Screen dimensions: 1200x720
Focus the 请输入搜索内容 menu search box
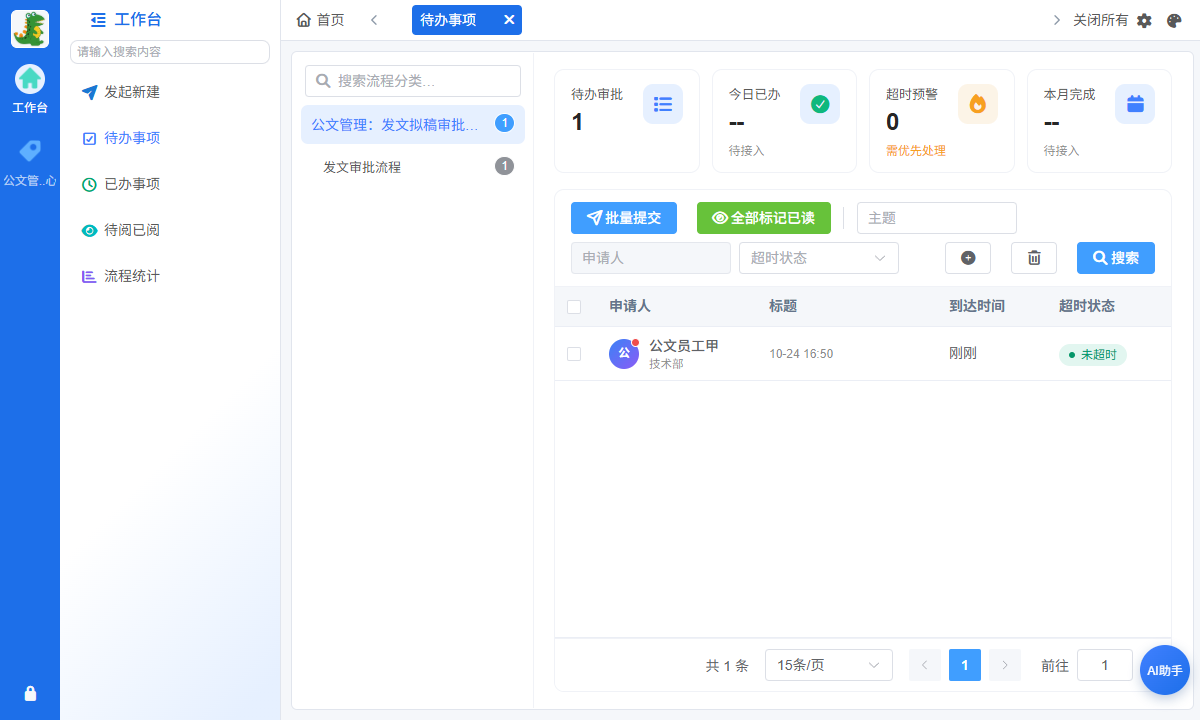tap(170, 52)
